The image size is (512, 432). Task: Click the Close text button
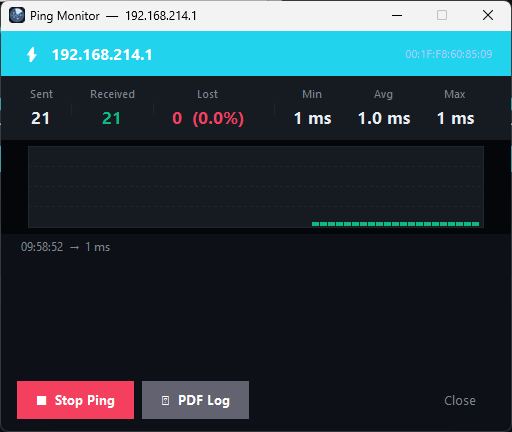coord(460,400)
